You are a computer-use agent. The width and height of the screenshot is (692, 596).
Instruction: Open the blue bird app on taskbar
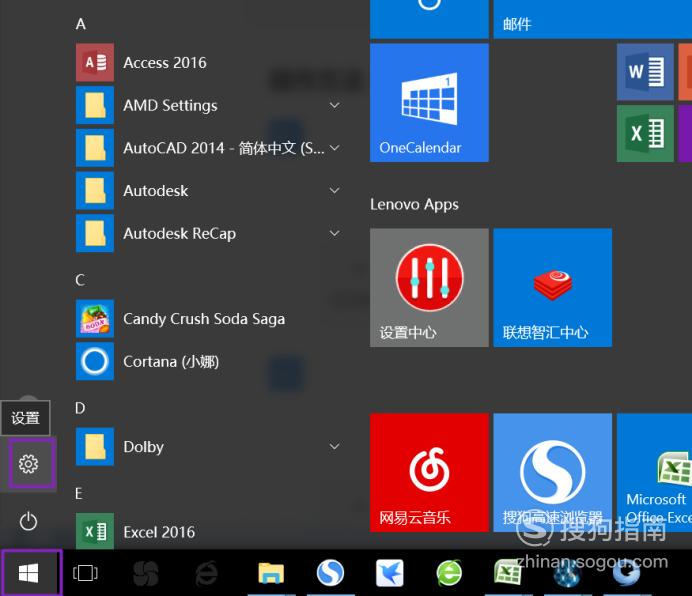(390, 573)
